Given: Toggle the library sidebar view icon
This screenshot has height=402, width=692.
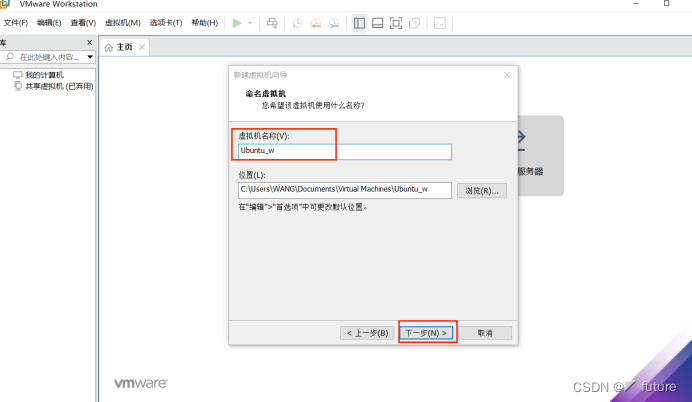Looking at the screenshot, I should [359, 23].
